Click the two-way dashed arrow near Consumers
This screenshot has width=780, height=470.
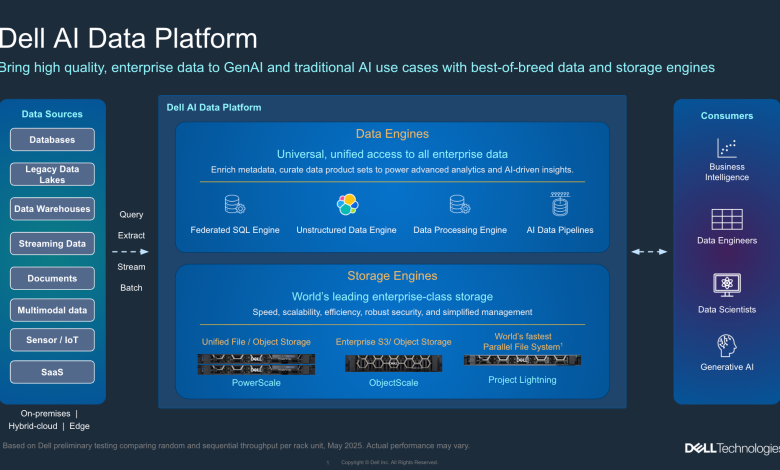pyautogui.click(x=649, y=252)
